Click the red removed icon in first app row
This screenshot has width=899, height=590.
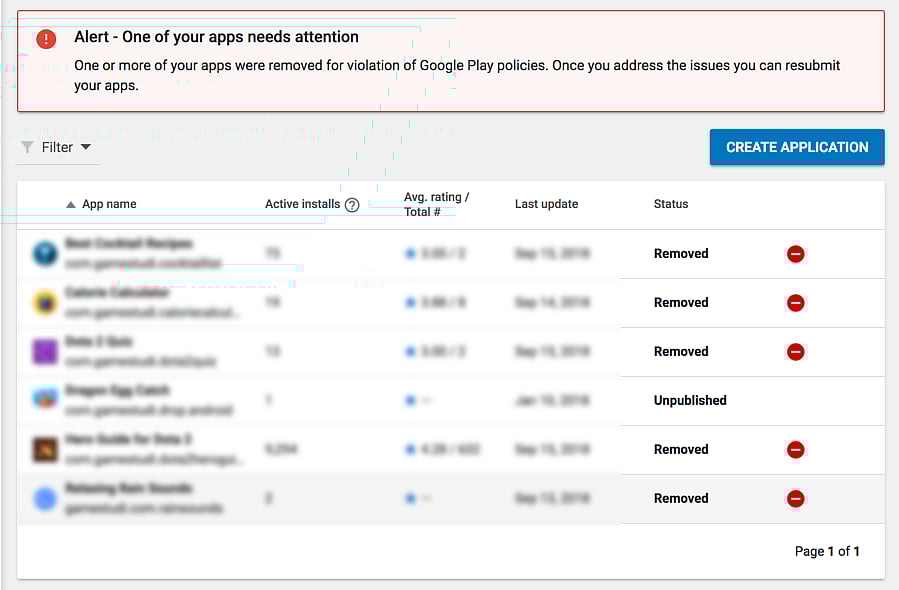click(x=795, y=254)
